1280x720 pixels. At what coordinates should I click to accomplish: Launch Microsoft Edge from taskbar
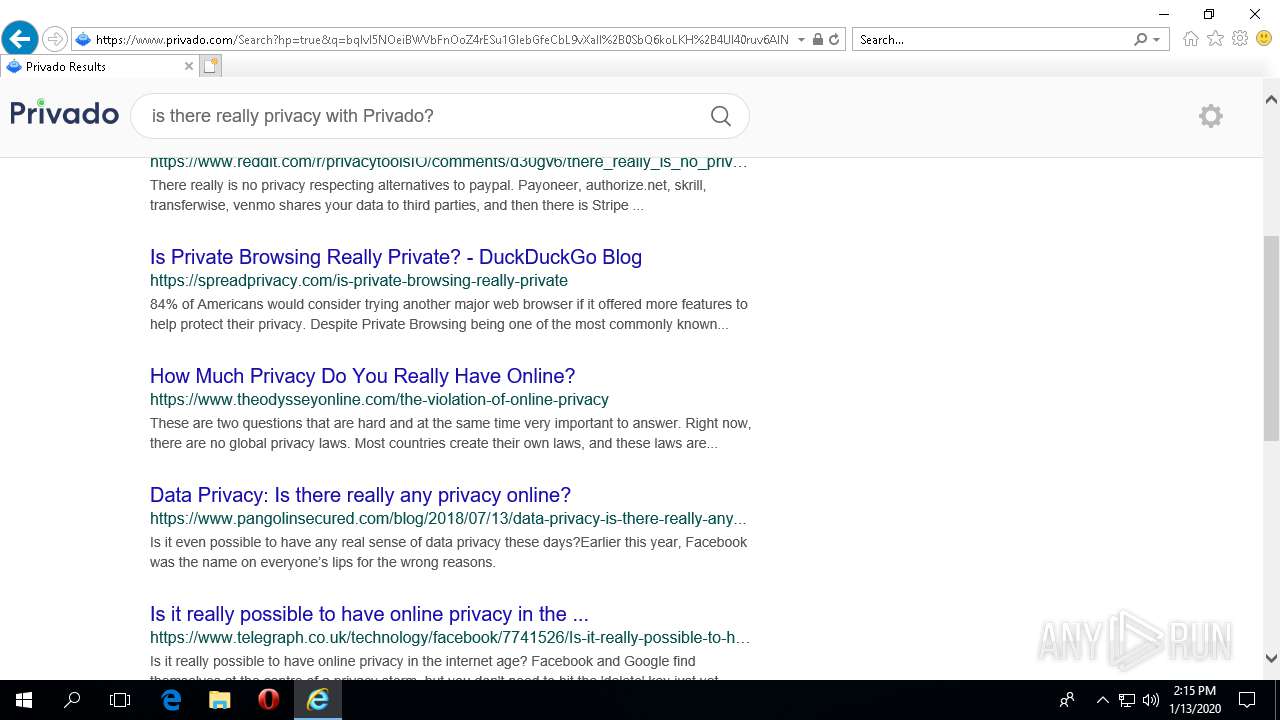tap(171, 700)
